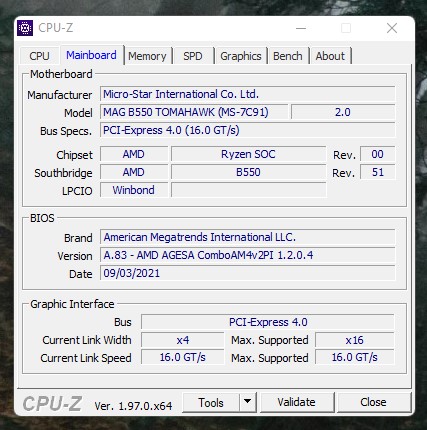Viewport: 427px width, 430px height.
Task: Open the Graphics tab
Action: pyautogui.click(x=241, y=56)
